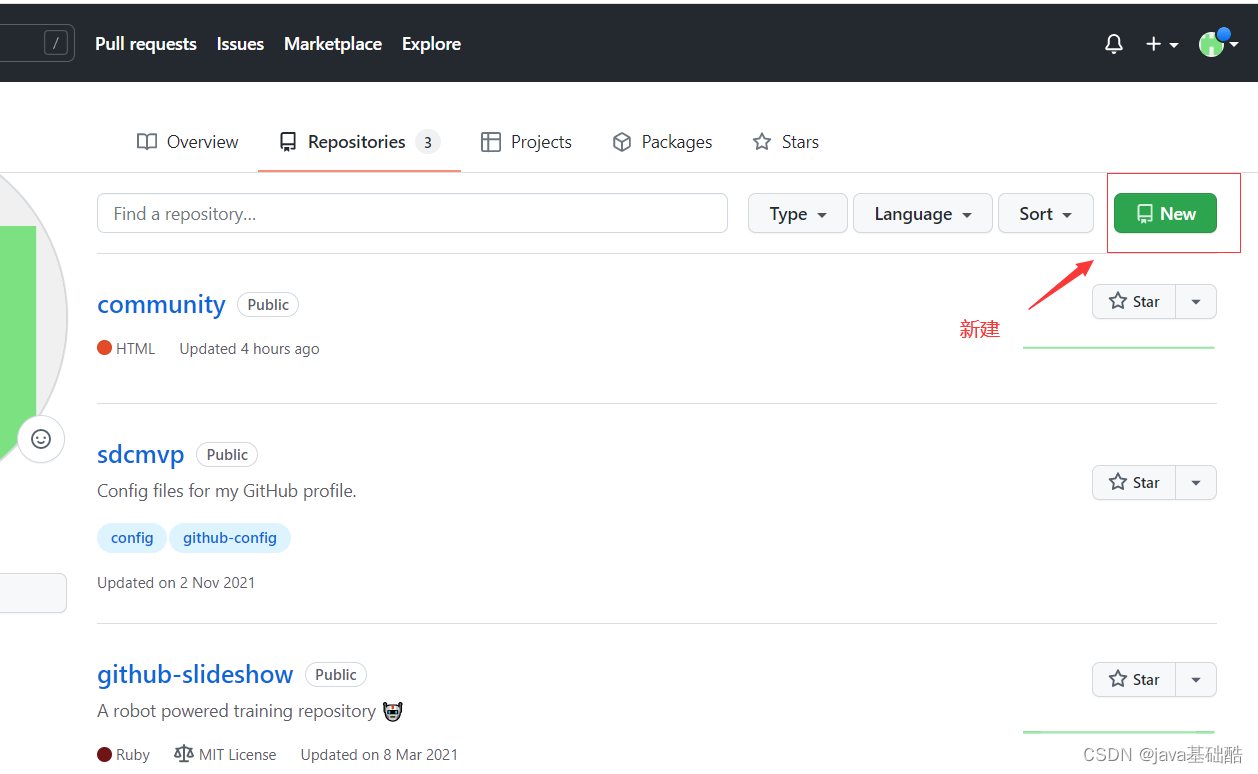Expand the Type filter dropdown
This screenshot has width=1258, height=774.
pyautogui.click(x=798, y=213)
